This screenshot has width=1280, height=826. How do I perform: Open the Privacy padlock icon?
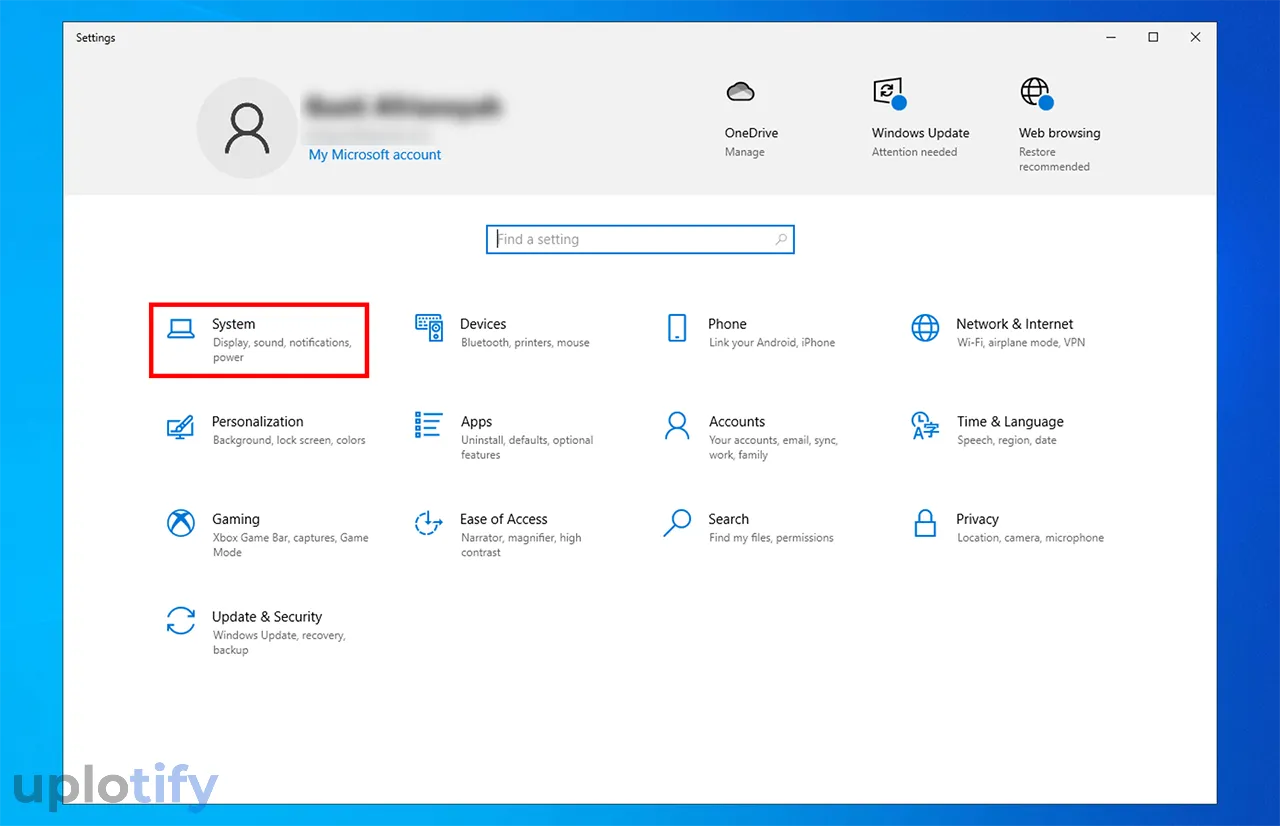tap(925, 523)
